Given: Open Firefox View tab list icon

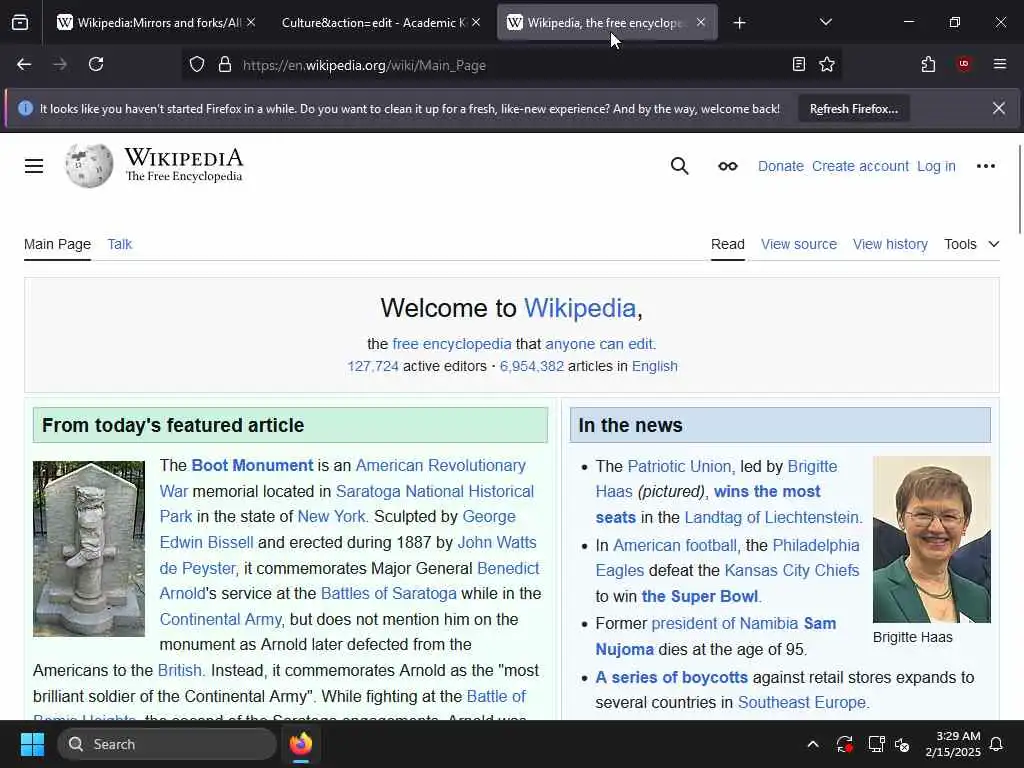Looking at the screenshot, I should pyautogui.click(x=20, y=23).
